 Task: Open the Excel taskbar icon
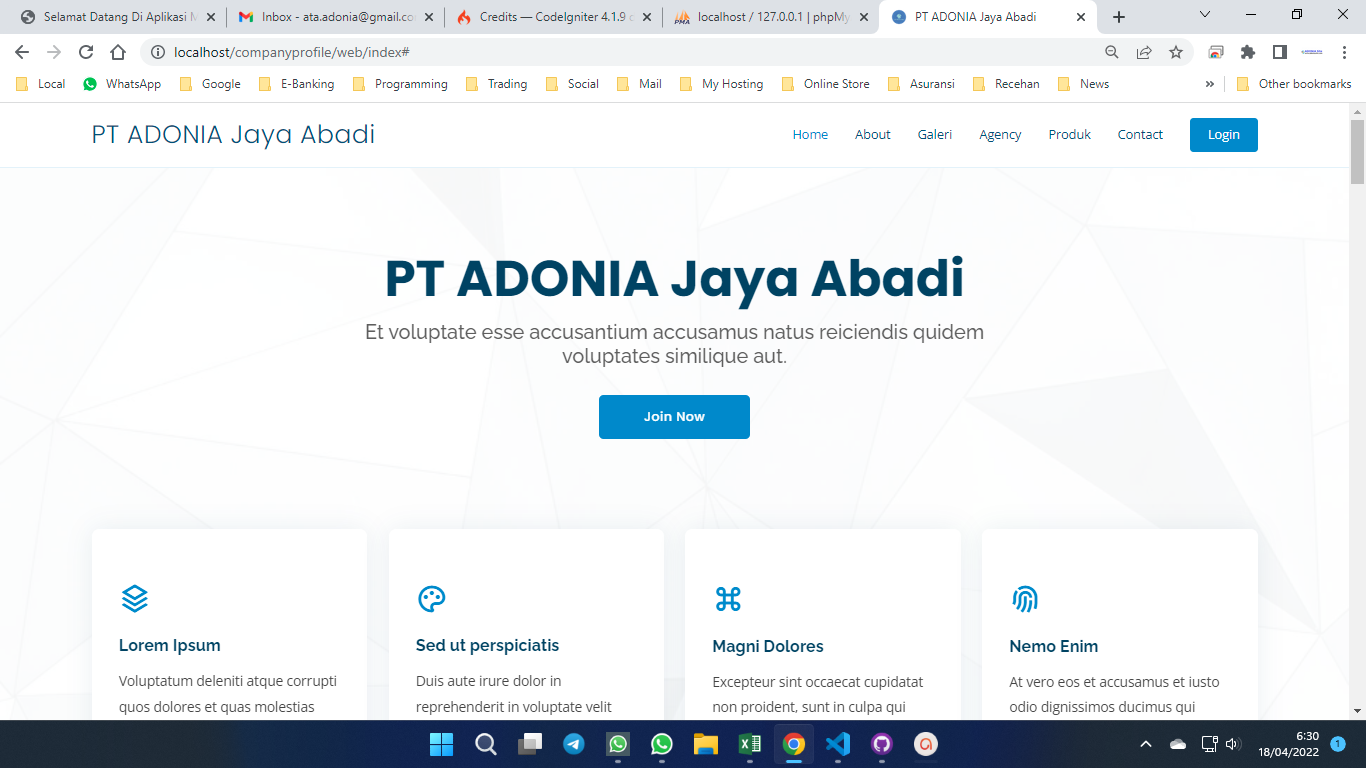(750, 744)
